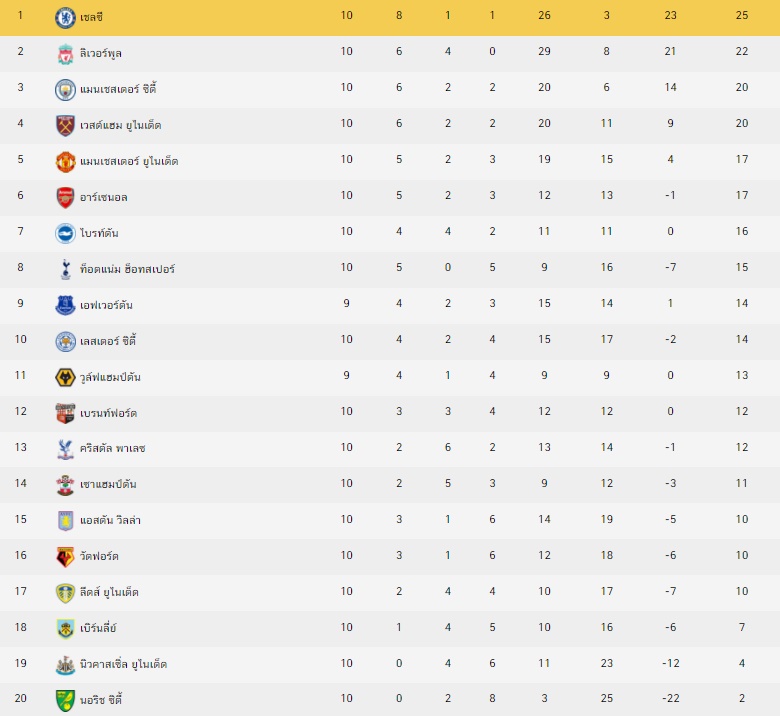Open the team link ลิเวอร์พูล
Image resolution: width=780 pixels, height=716 pixels.
pyautogui.click(x=101, y=53)
